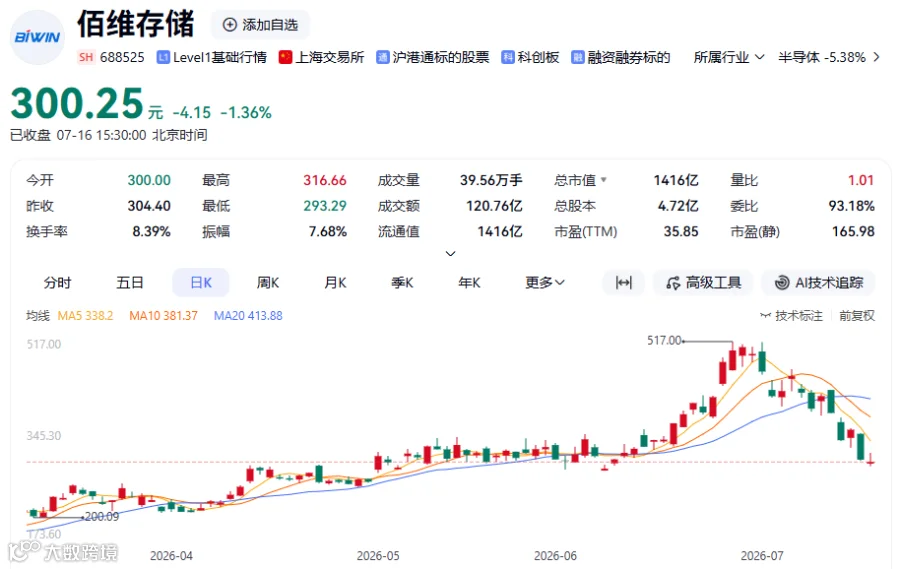Click the latest candlestick on chart
This screenshot has width=900, height=569.
click(x=871, y=460)
